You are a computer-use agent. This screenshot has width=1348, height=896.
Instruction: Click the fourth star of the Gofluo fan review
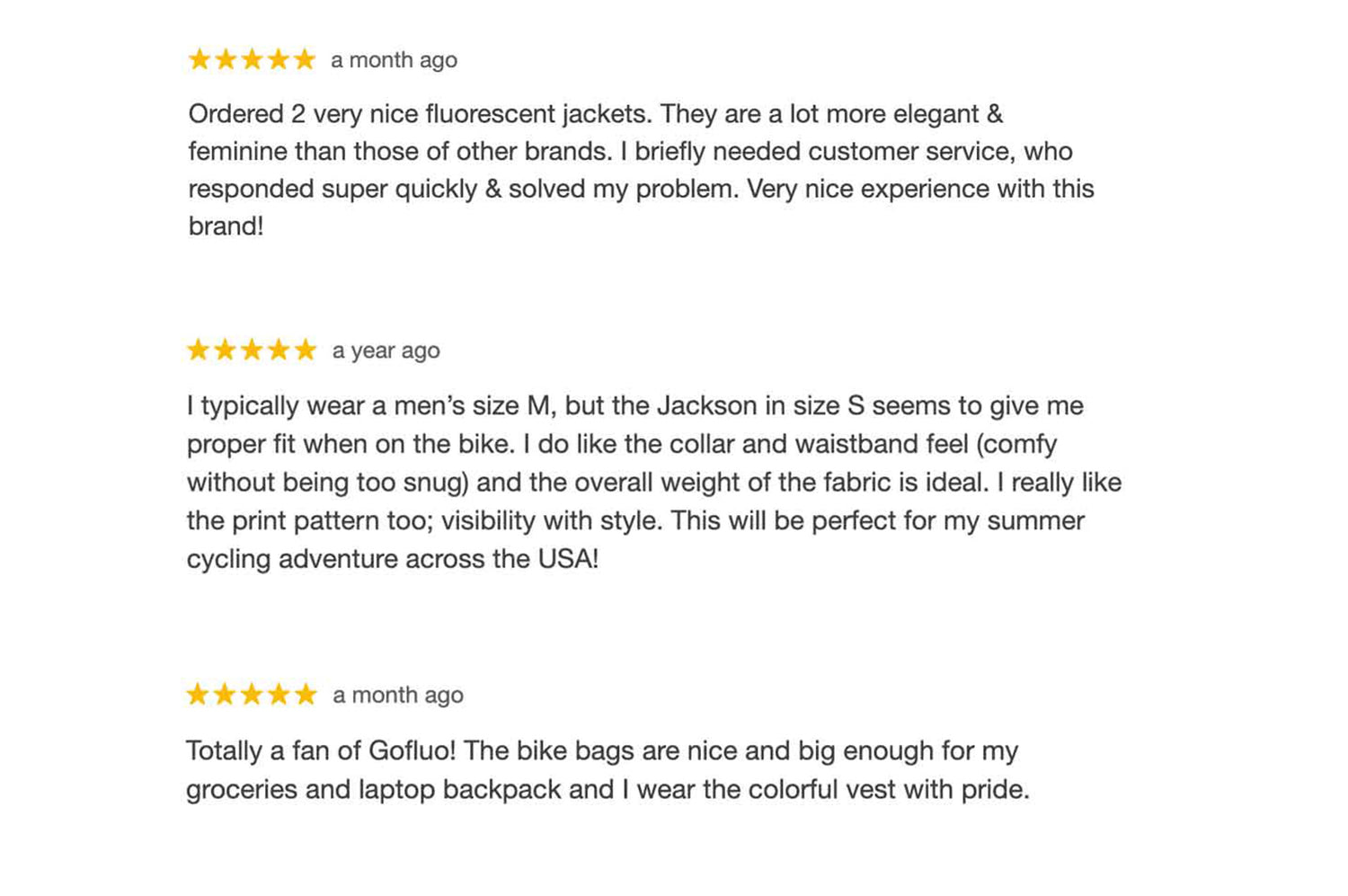279,695
